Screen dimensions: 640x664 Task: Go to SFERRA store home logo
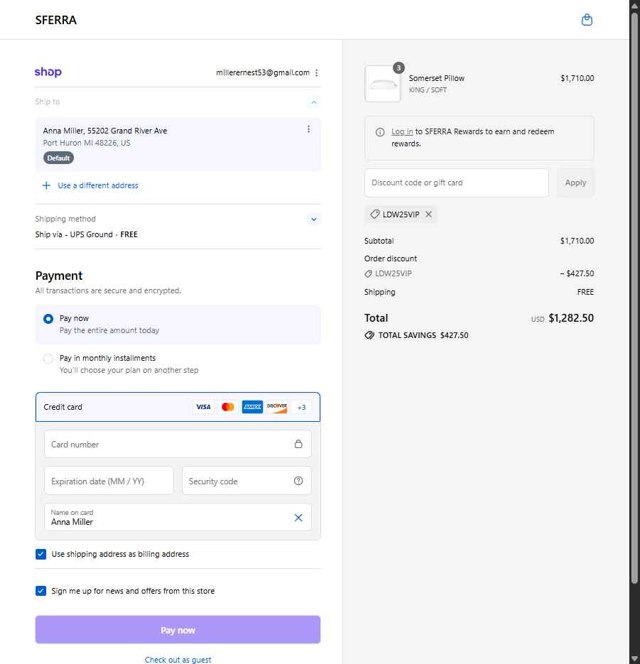(56, 20)
